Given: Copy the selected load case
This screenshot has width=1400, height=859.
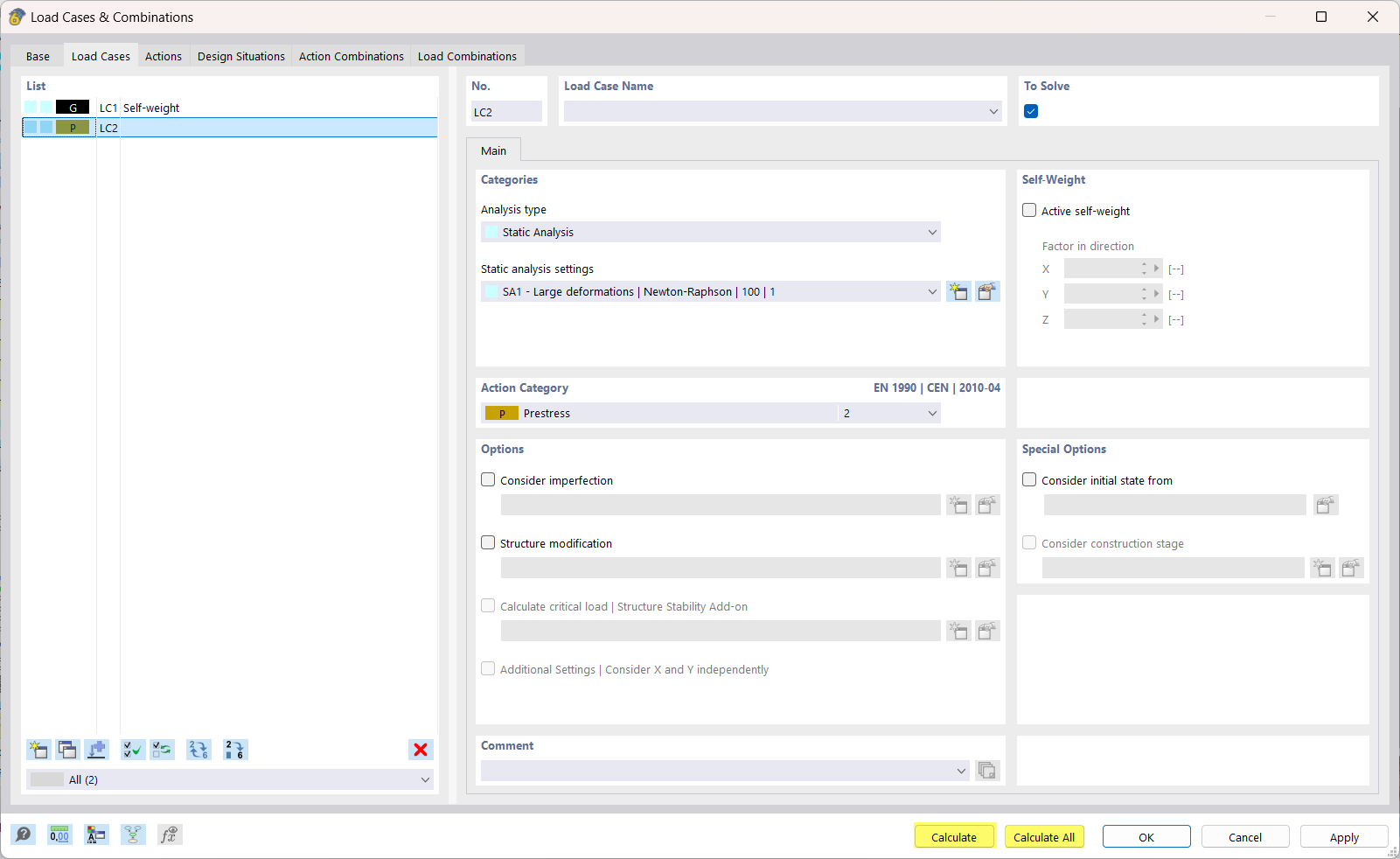Looking at the screenshot, I should coord(67,750).
